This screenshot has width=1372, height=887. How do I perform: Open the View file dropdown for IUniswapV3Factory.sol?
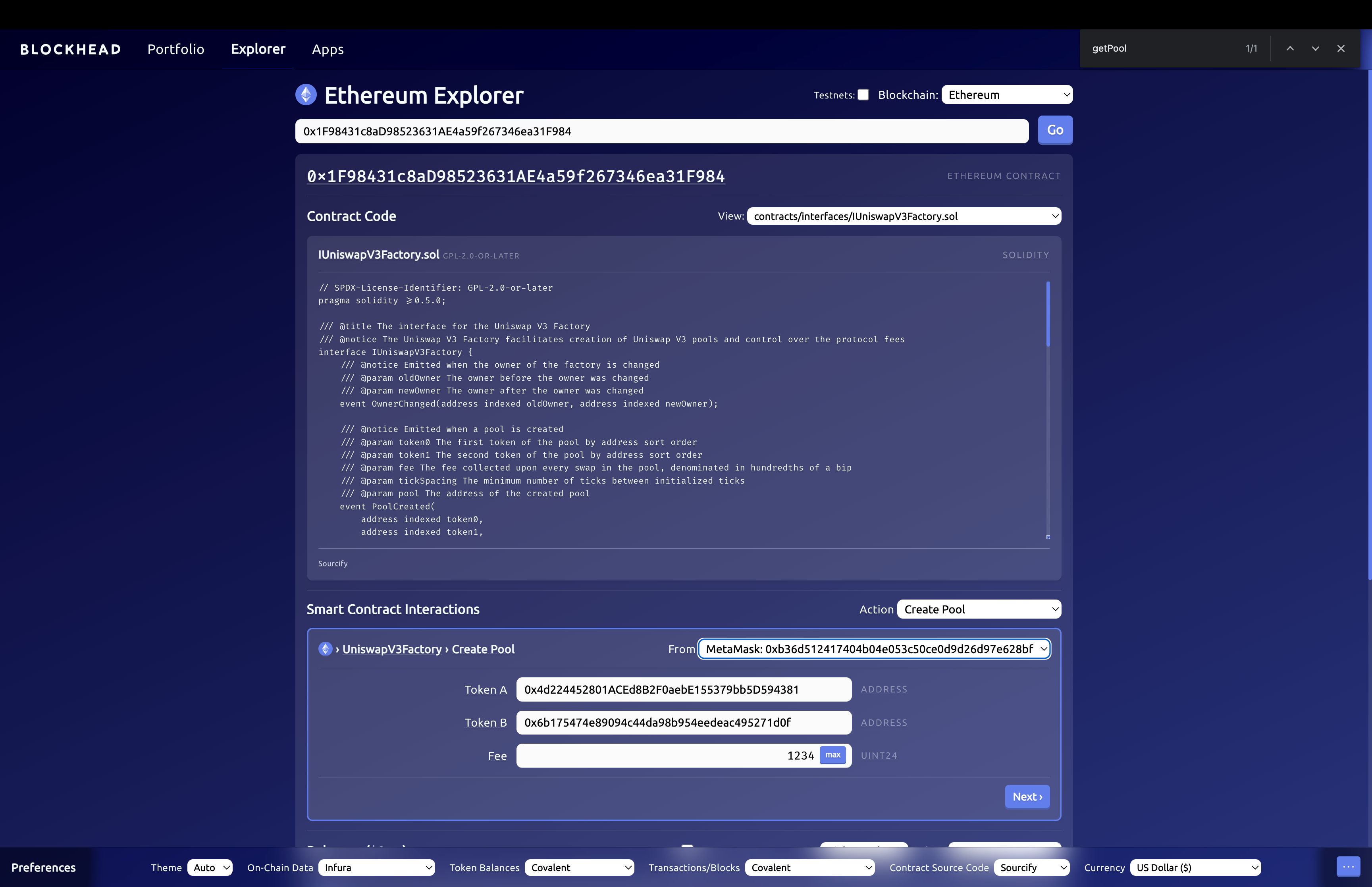click(904, 216)
